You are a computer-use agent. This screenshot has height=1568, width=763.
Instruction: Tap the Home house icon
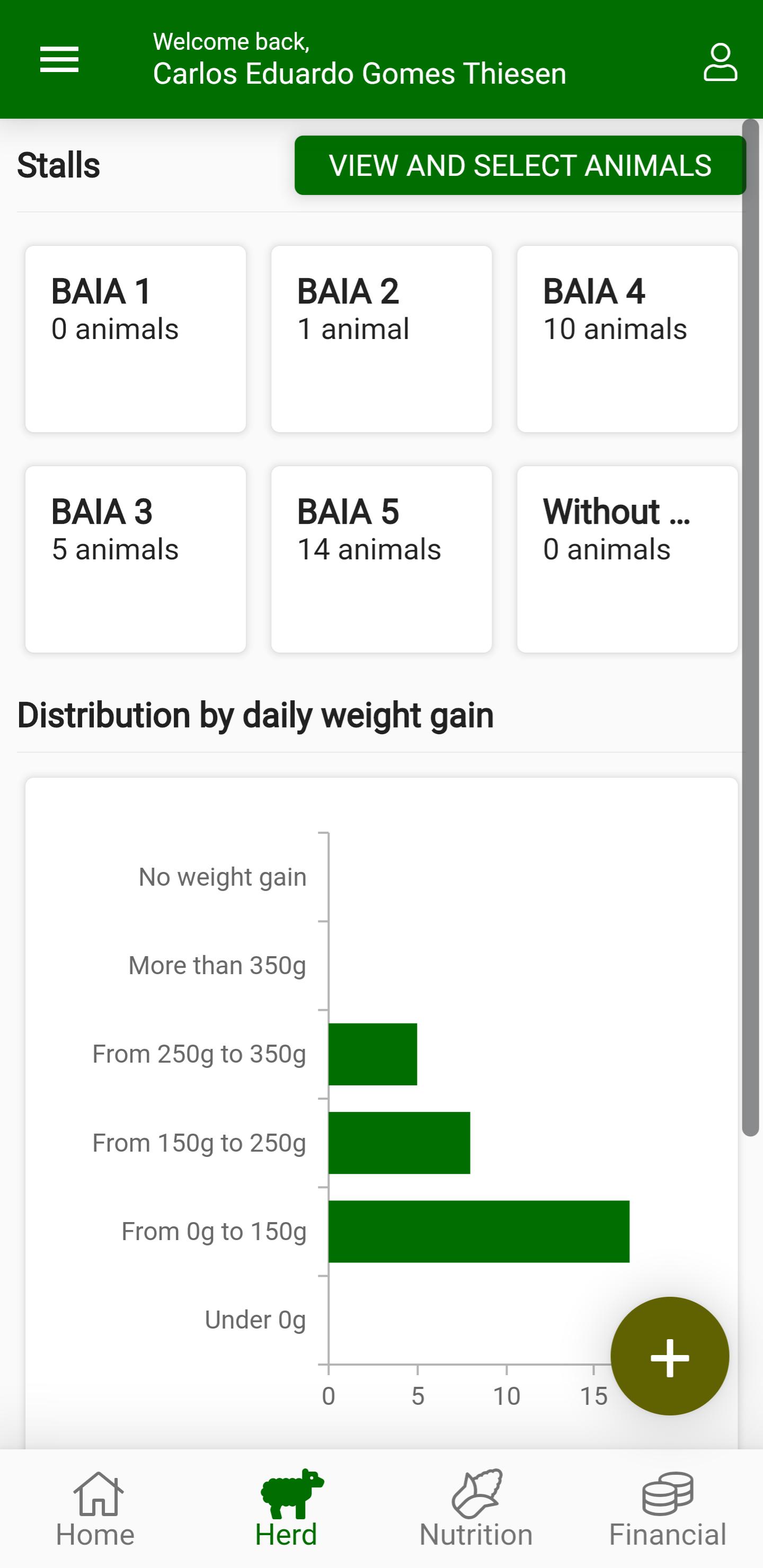98,1493
